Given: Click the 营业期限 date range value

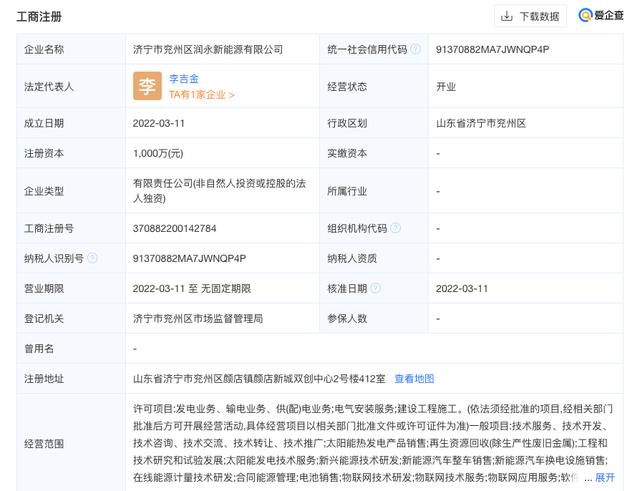Looking at the screenshot, I should tap(192, 288).
